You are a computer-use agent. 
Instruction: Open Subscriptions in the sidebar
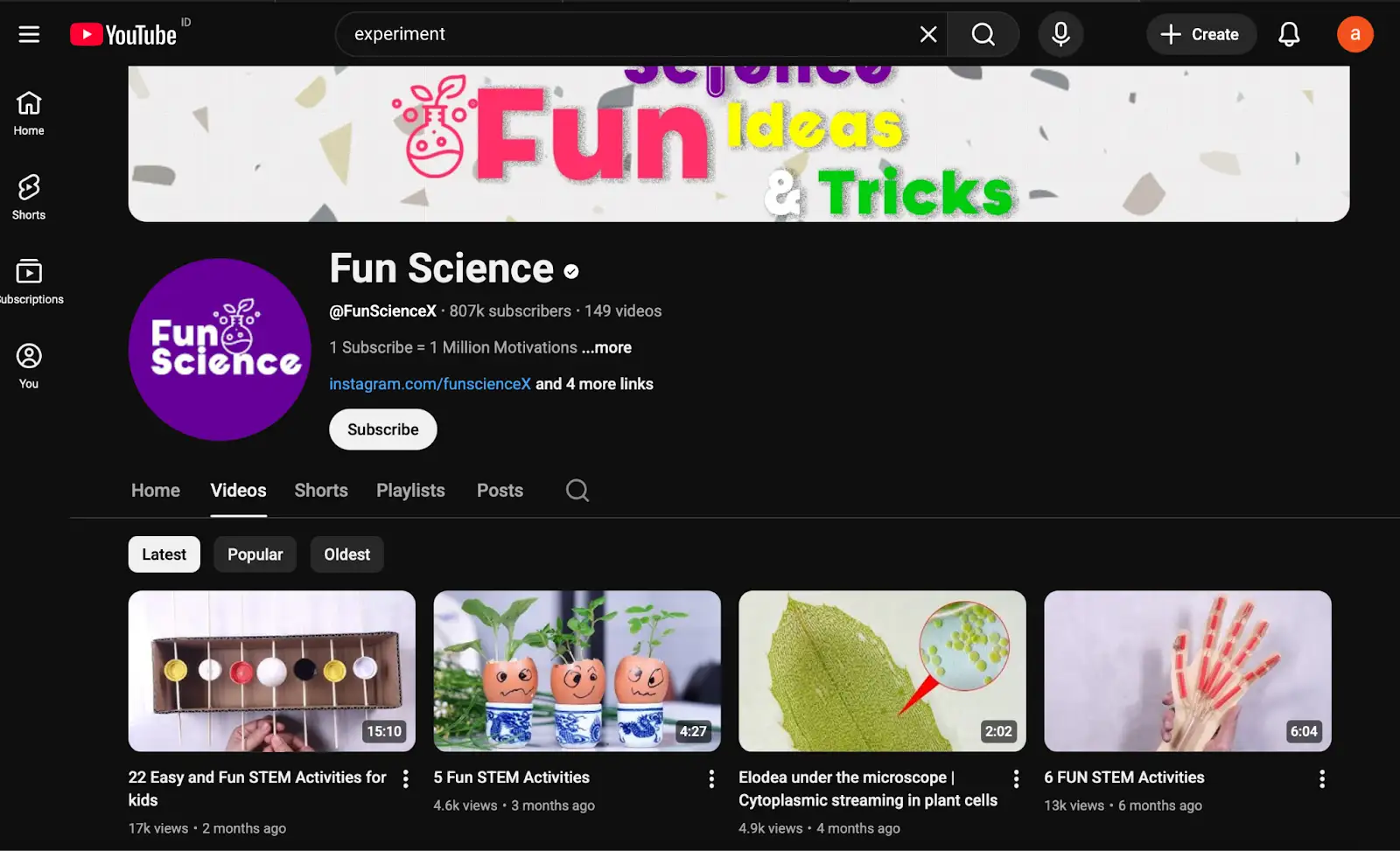pos(29,282)
